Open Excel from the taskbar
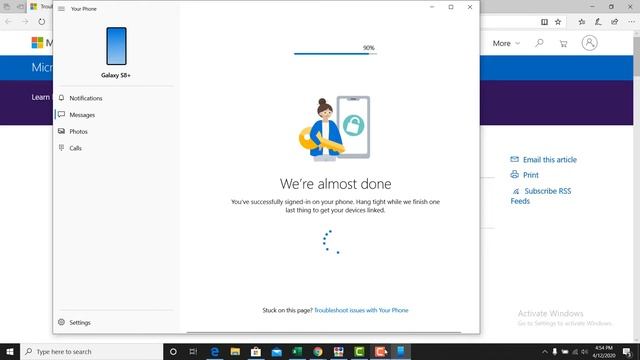Image resolution: width=640 pixels, height=360 pixels. [x=297, y=351]
